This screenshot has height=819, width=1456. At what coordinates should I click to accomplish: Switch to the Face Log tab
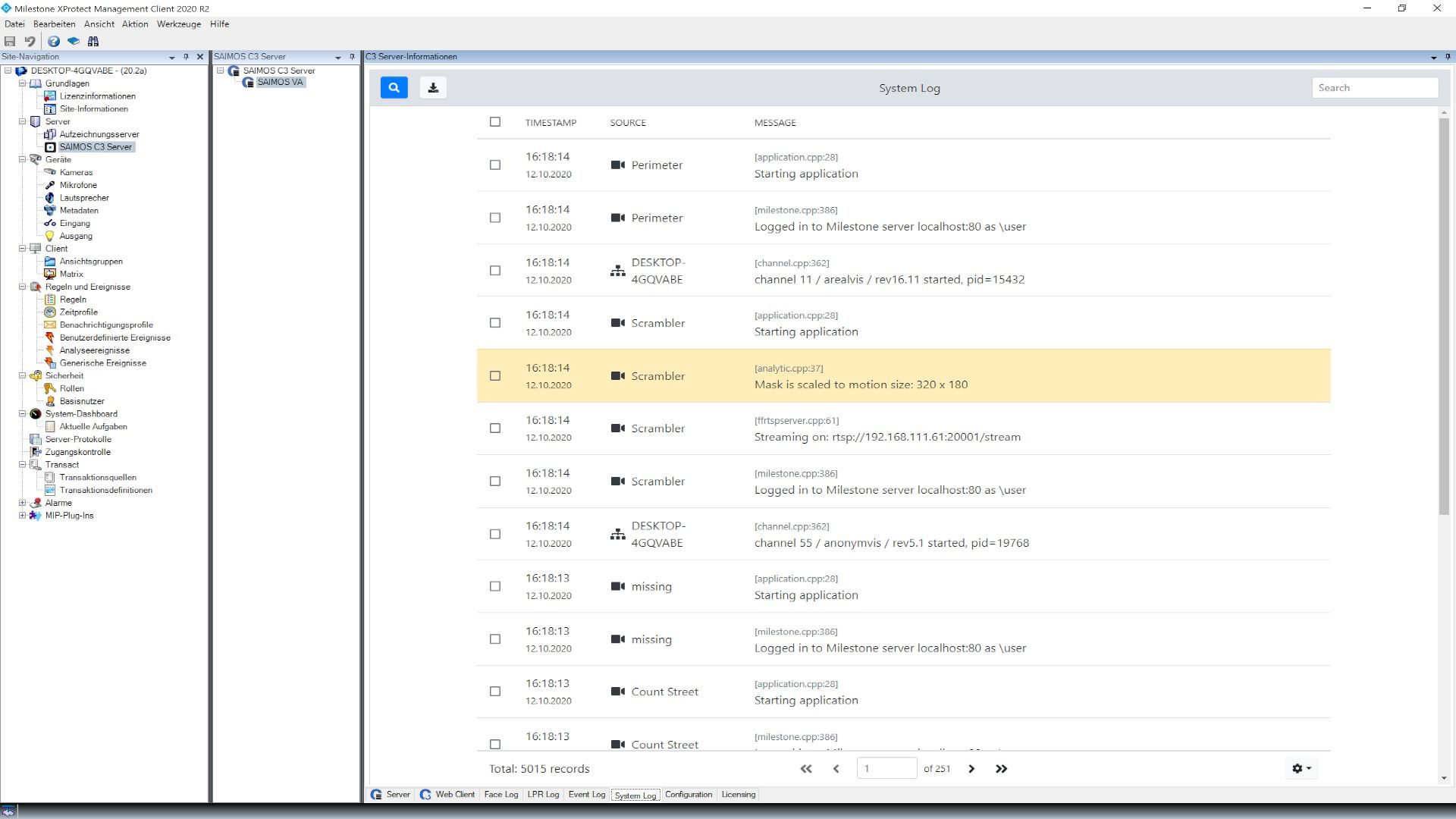(500, 795)
